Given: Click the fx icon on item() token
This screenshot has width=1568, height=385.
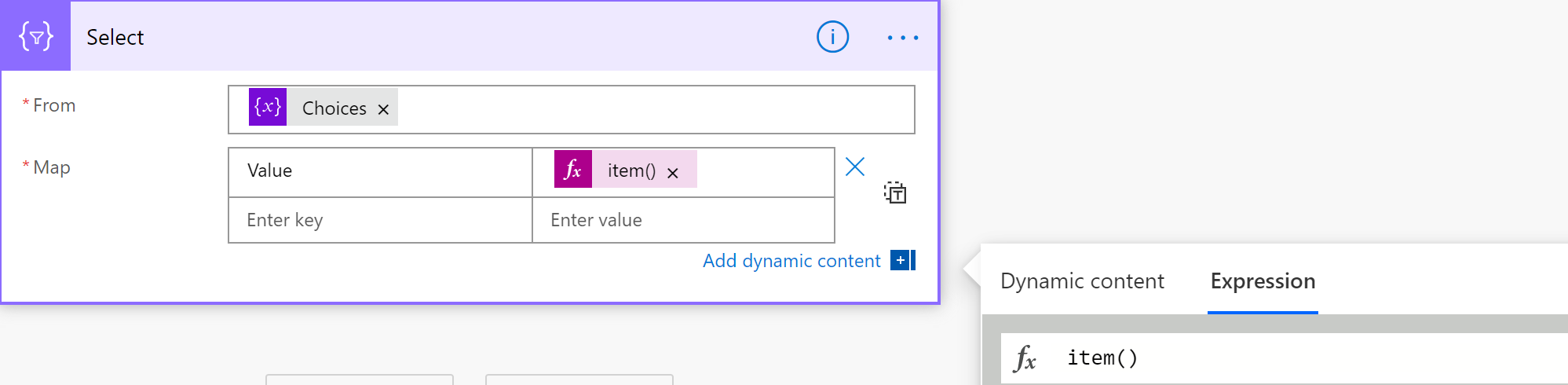Looking at the screenshot, I should 572,170.
